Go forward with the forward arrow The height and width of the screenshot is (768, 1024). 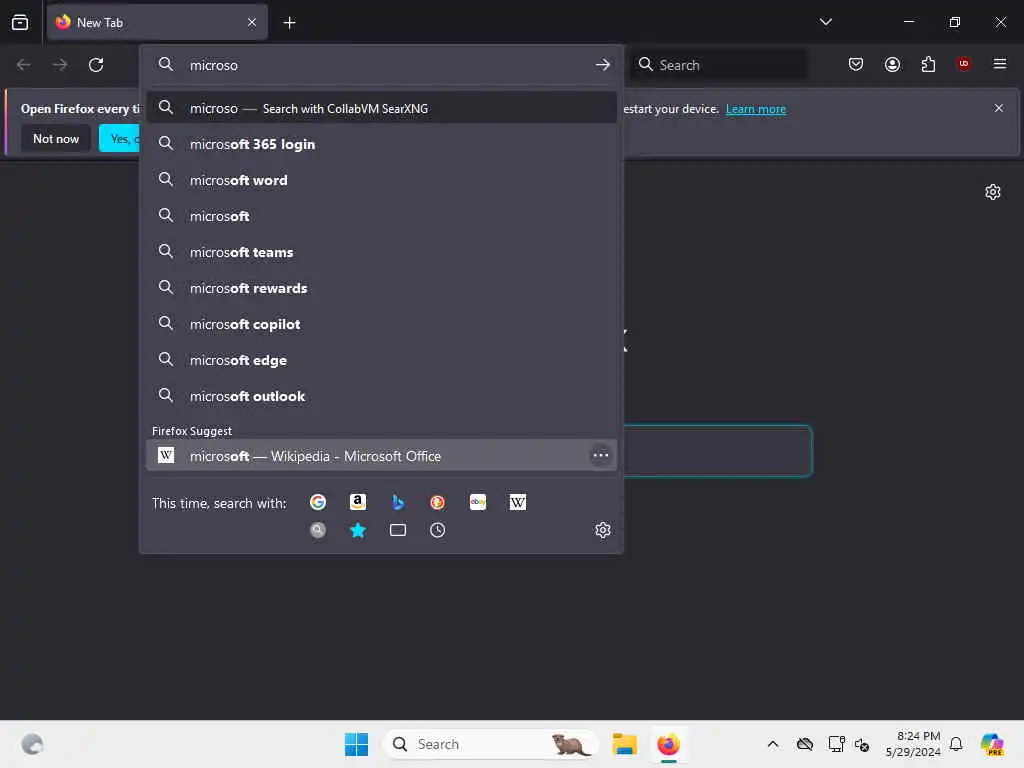coord(59,65)
